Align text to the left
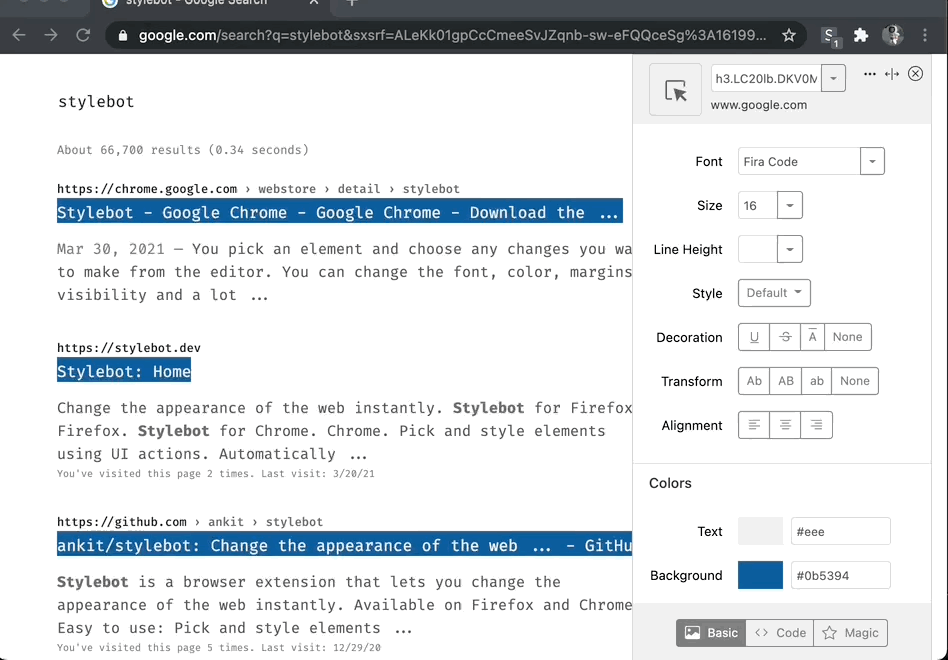The width and height of the screenshot is (948, 660). [x=754, y=425]
